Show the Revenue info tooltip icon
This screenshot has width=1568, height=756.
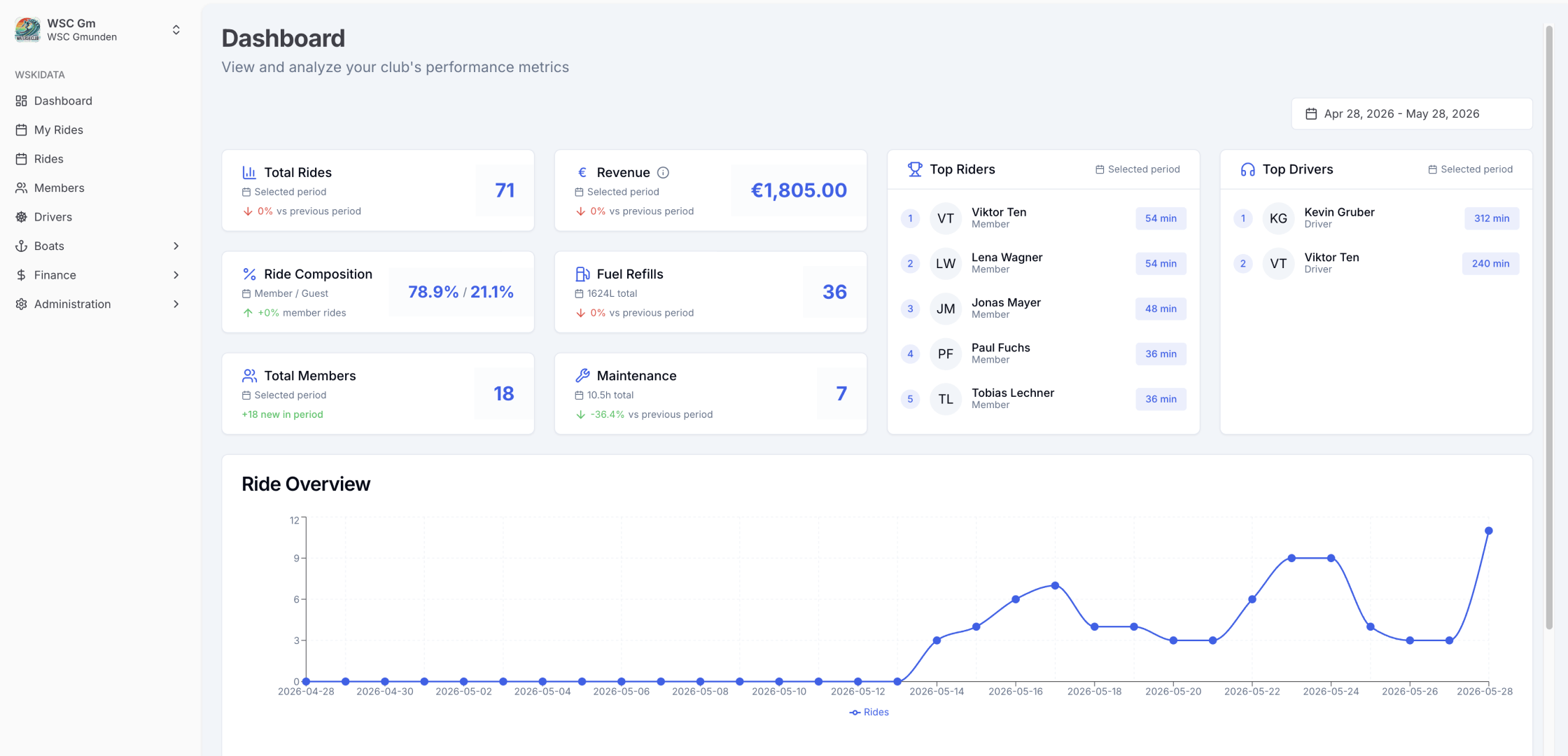coord(663,172)
